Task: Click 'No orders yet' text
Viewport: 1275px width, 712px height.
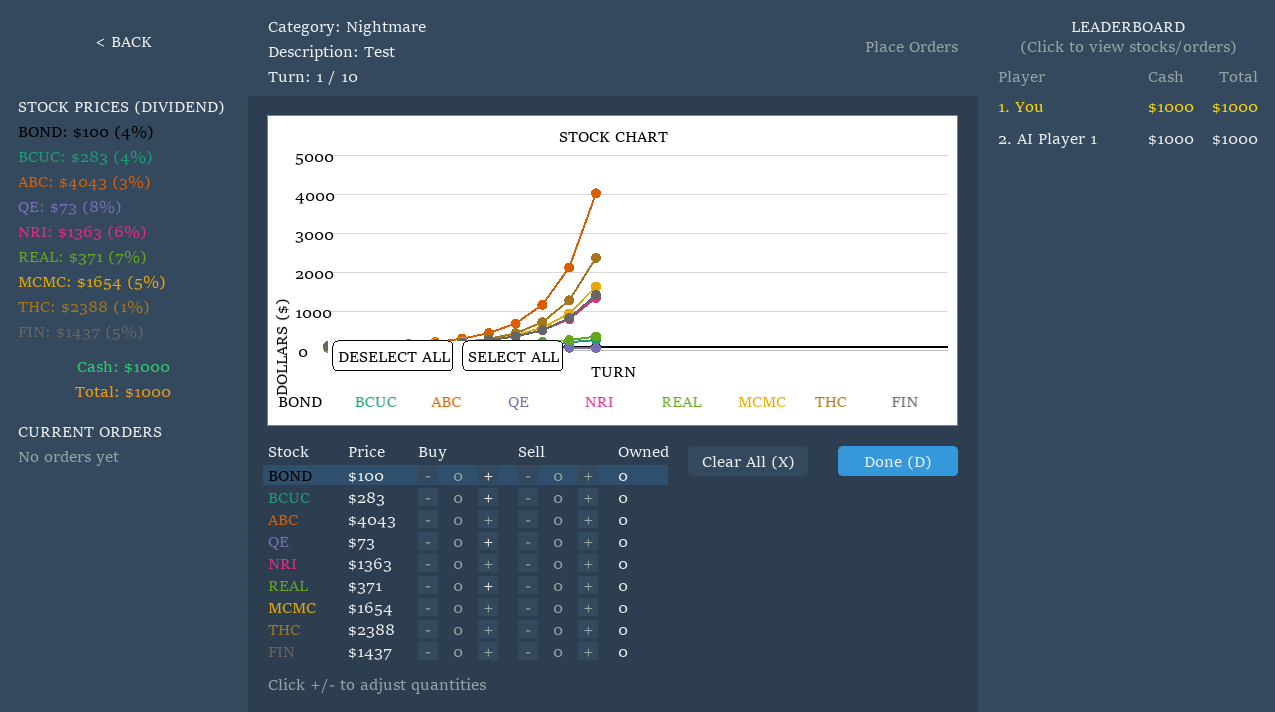Action: pyautogui.click(x=68, y=457)
